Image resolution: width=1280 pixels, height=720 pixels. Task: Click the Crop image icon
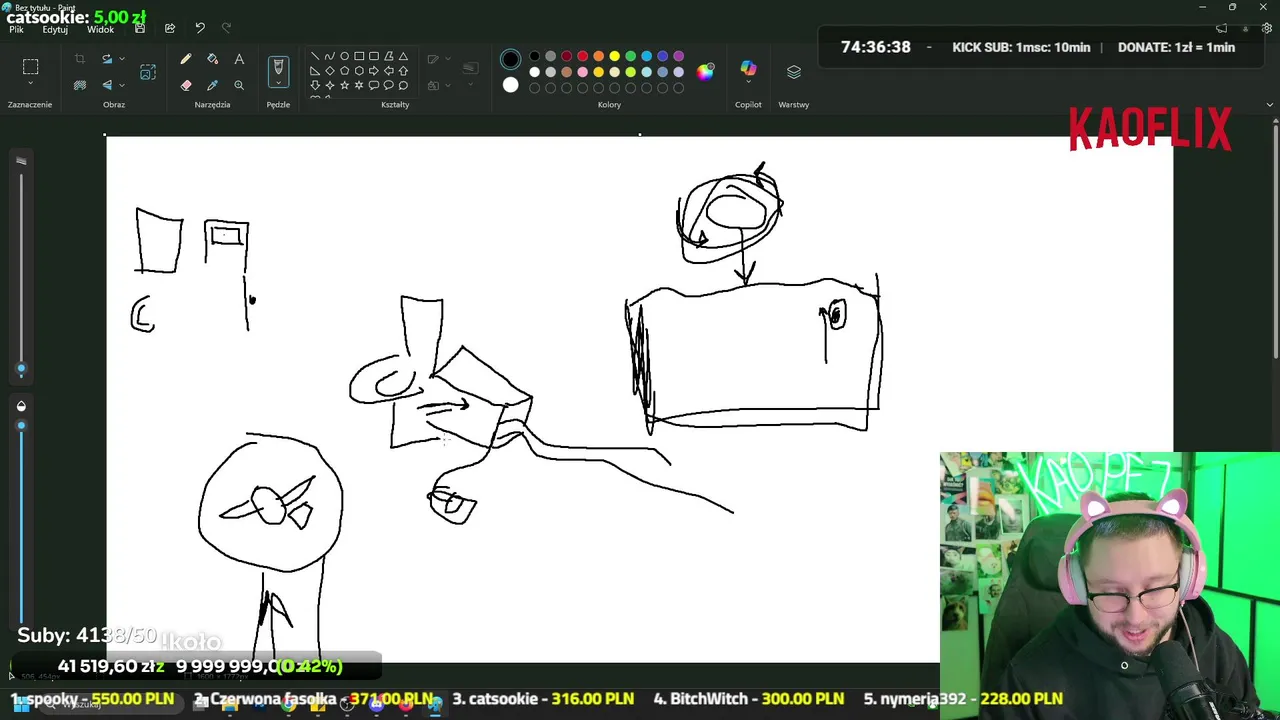point(80,59)
